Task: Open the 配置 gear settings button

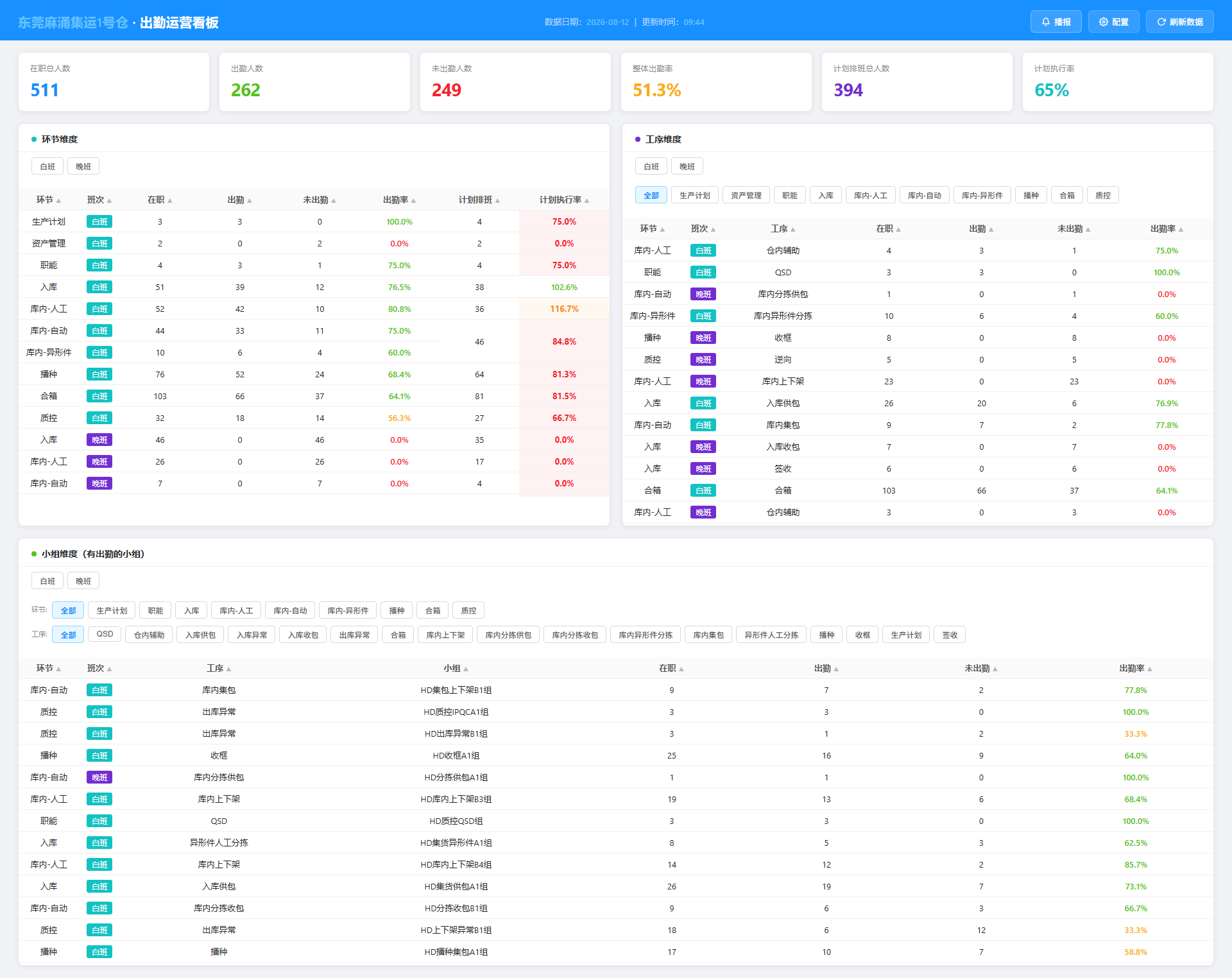Action: tap(1113, 22)
